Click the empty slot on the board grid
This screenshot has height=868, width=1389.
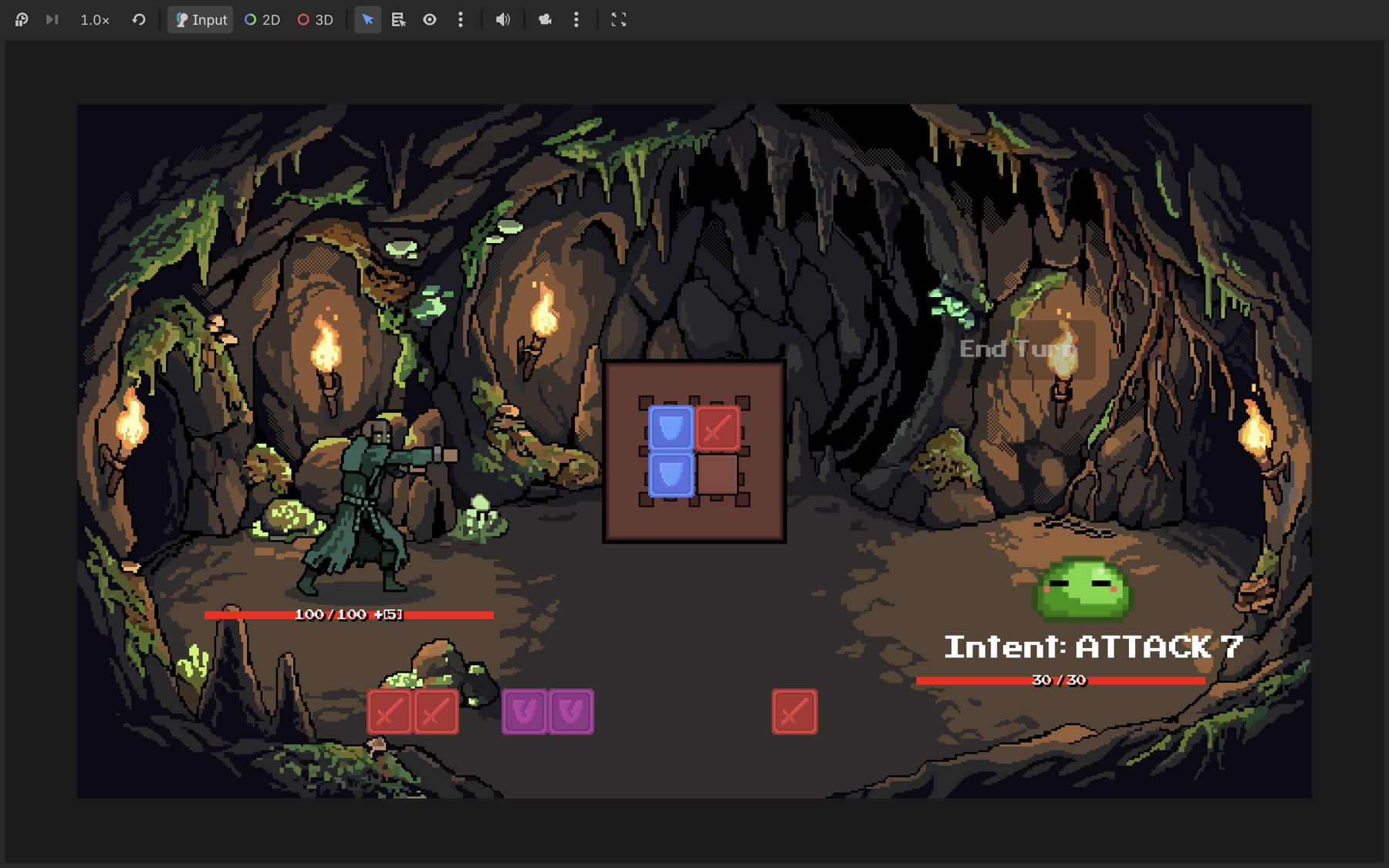coord(718,475)
